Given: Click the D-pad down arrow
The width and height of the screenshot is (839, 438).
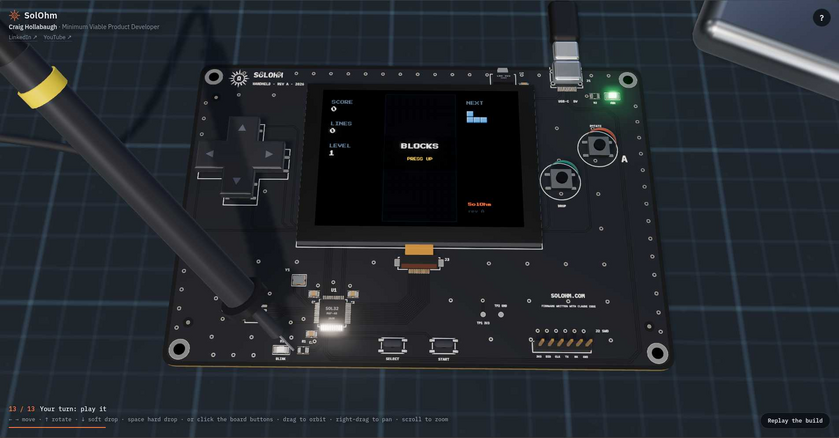Looking at the screenshot, I should tap(237, 181).
